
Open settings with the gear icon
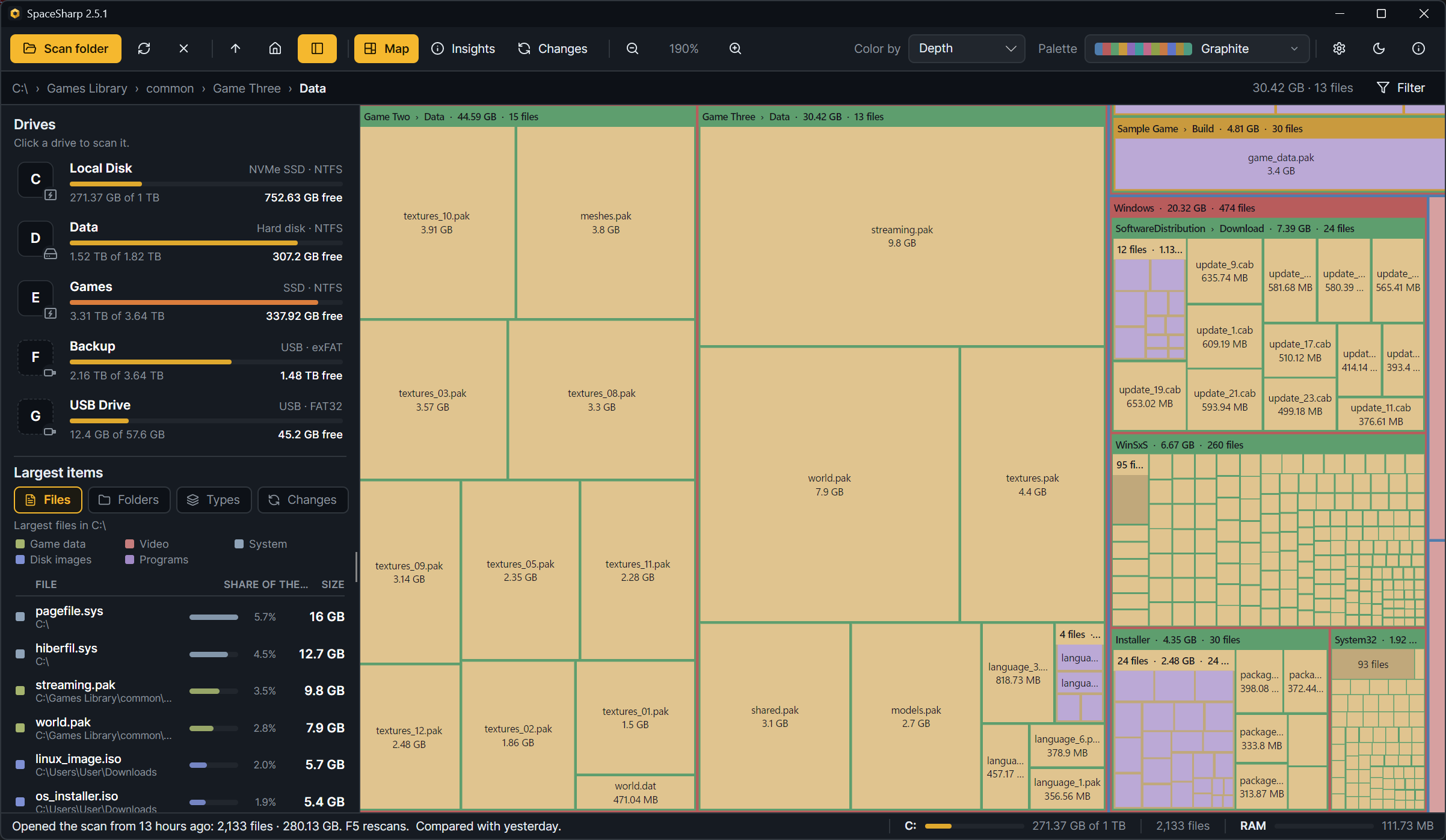point(1339,49)
